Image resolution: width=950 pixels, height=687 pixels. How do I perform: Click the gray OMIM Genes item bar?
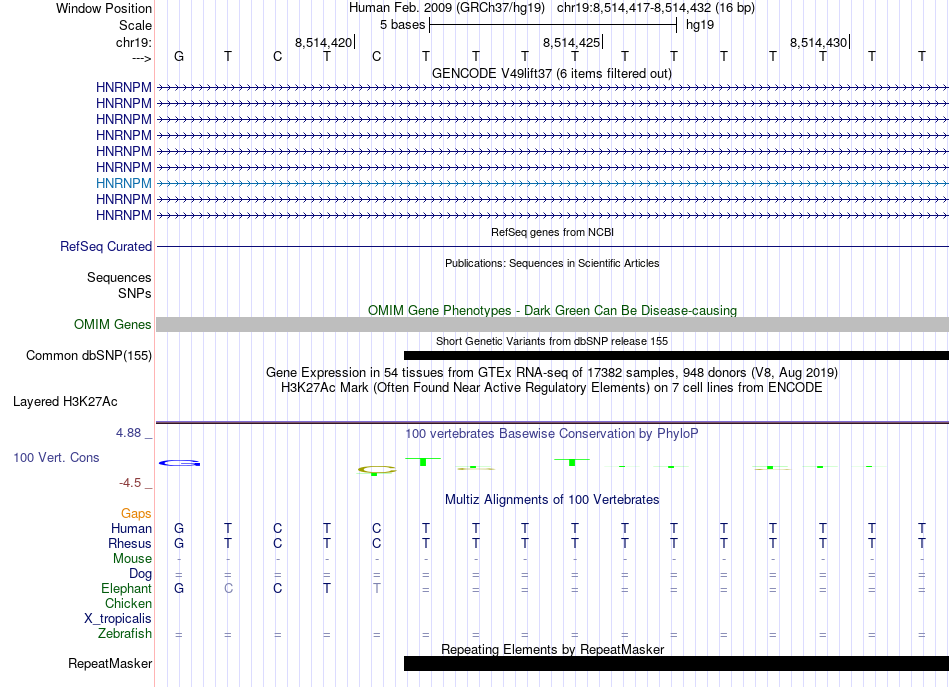click(553, 325)
